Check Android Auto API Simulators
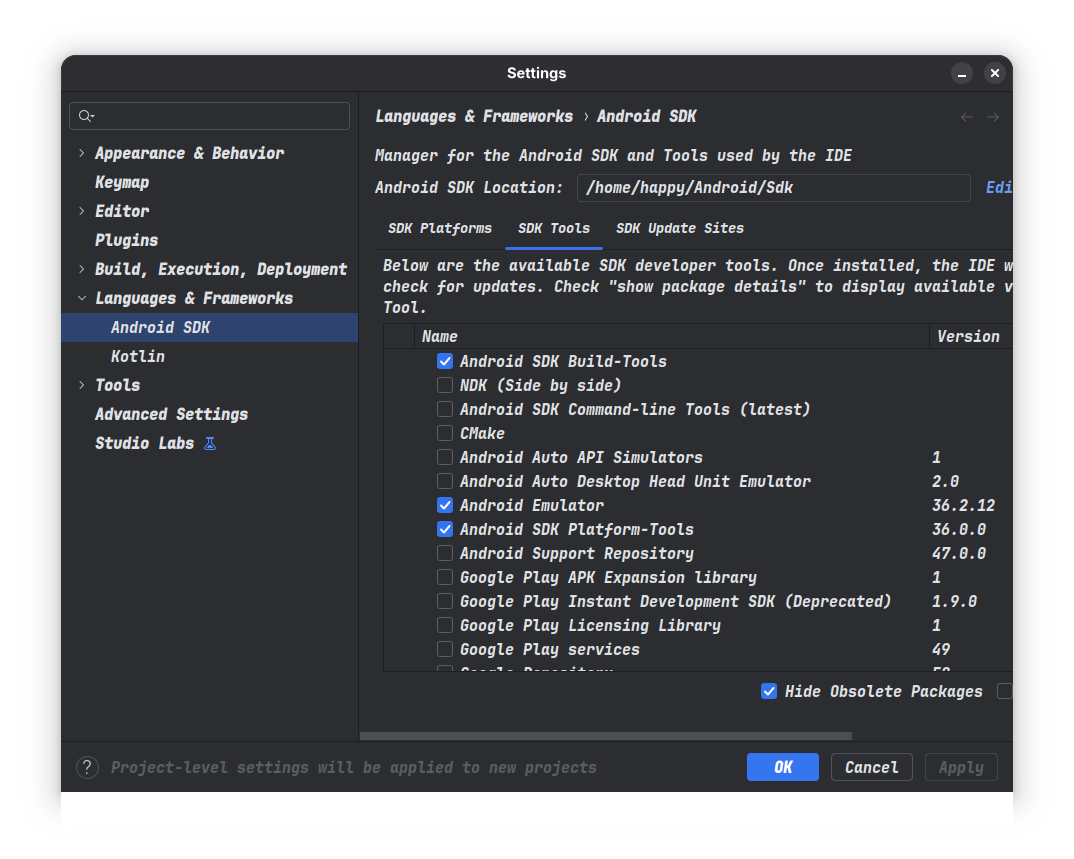This screenshot has height=859, width=1074. [x=445, y=457]
